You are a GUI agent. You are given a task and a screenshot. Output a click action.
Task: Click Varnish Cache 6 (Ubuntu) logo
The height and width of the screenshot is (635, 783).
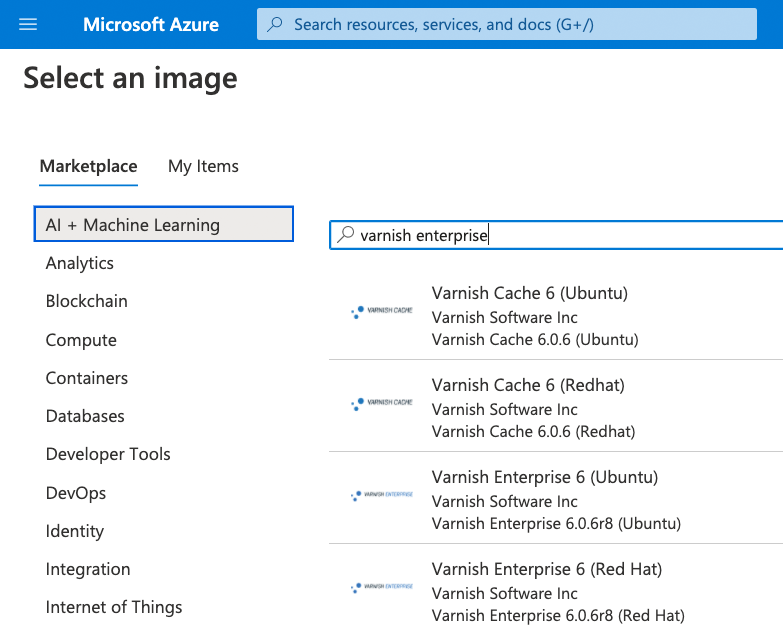tap(382, 312)
